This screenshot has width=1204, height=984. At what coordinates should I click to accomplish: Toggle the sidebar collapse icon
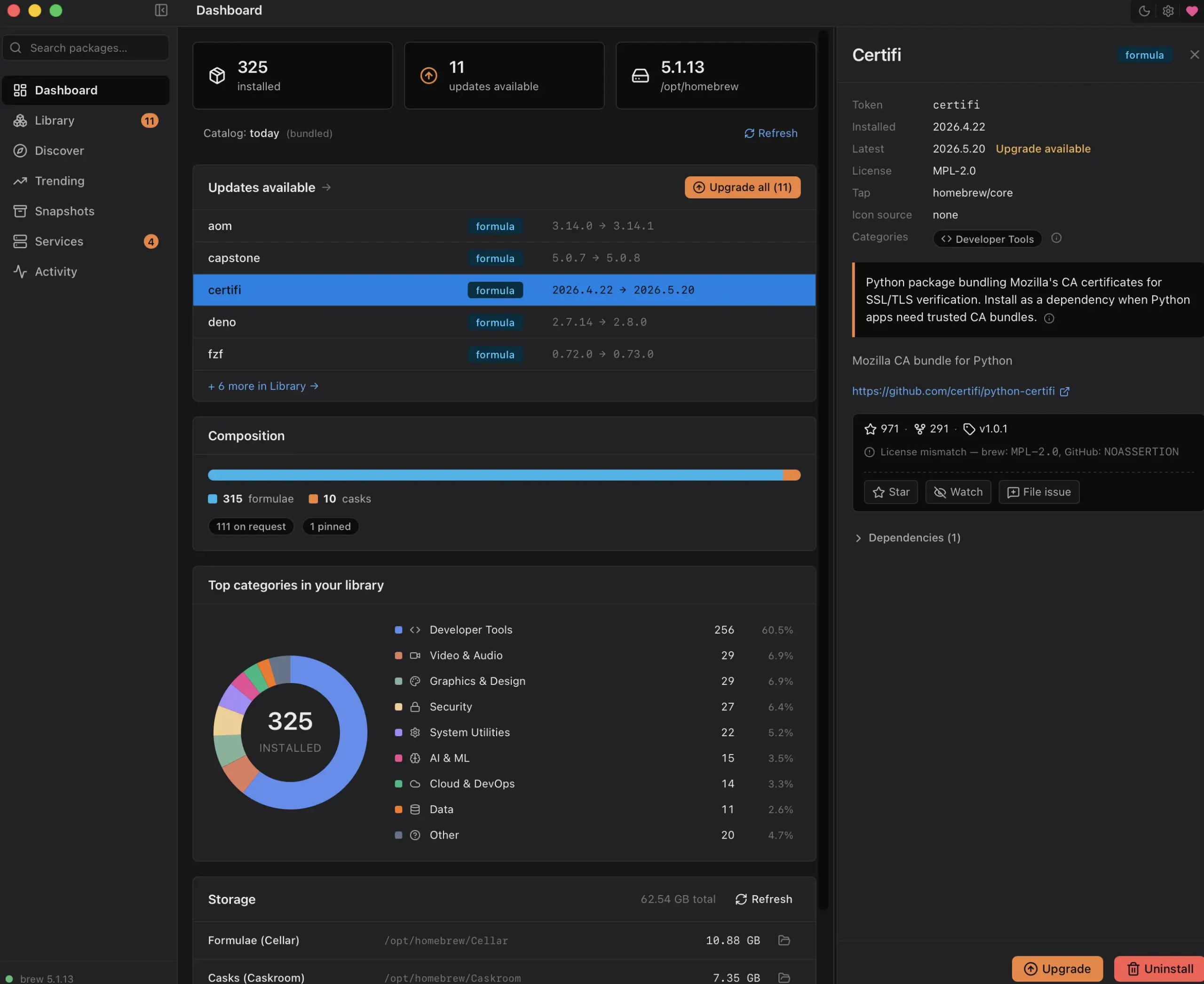tap(161, 10)
